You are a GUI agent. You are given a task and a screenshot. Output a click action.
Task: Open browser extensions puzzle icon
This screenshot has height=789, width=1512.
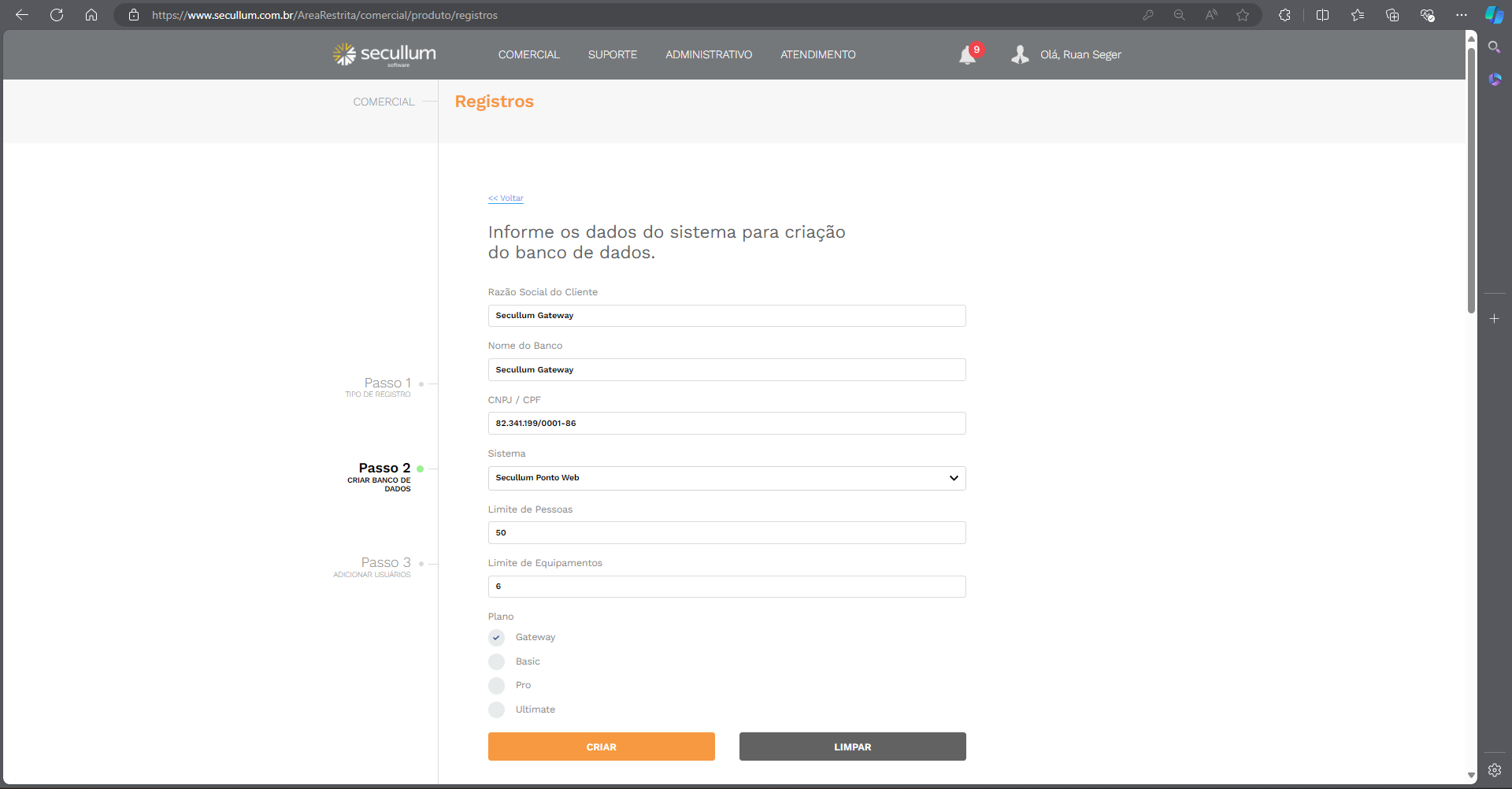tap(1284, 15)
